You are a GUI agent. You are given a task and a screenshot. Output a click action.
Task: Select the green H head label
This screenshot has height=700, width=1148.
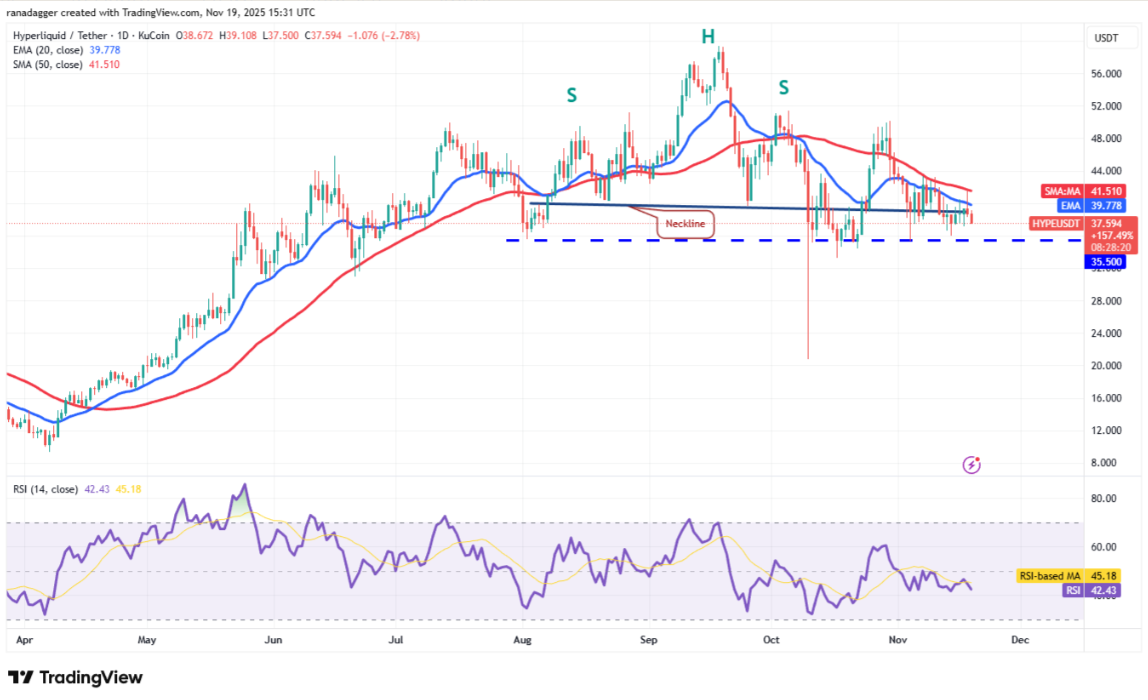point(707,37)
